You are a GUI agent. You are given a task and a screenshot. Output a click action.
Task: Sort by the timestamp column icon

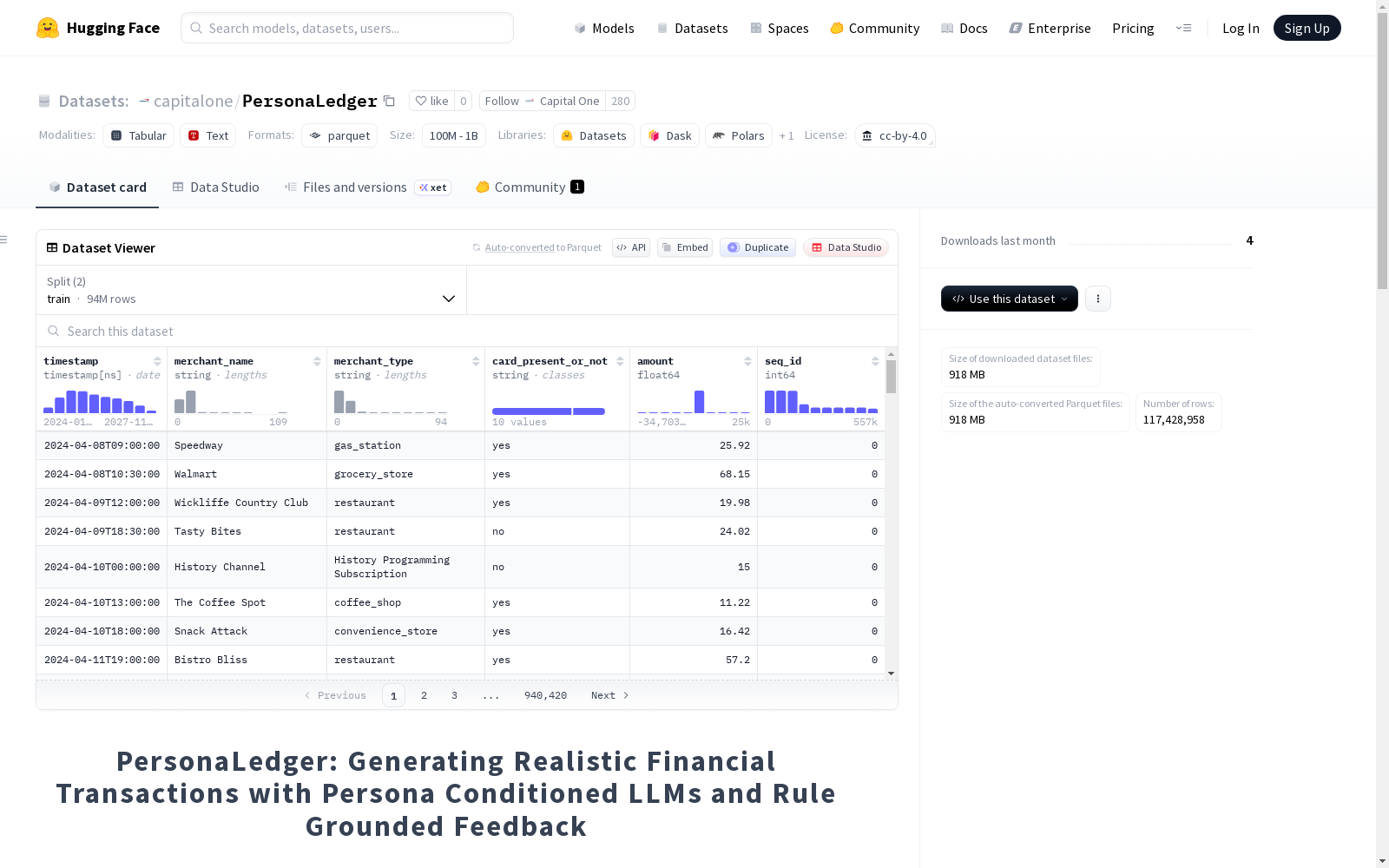[157, 361]
